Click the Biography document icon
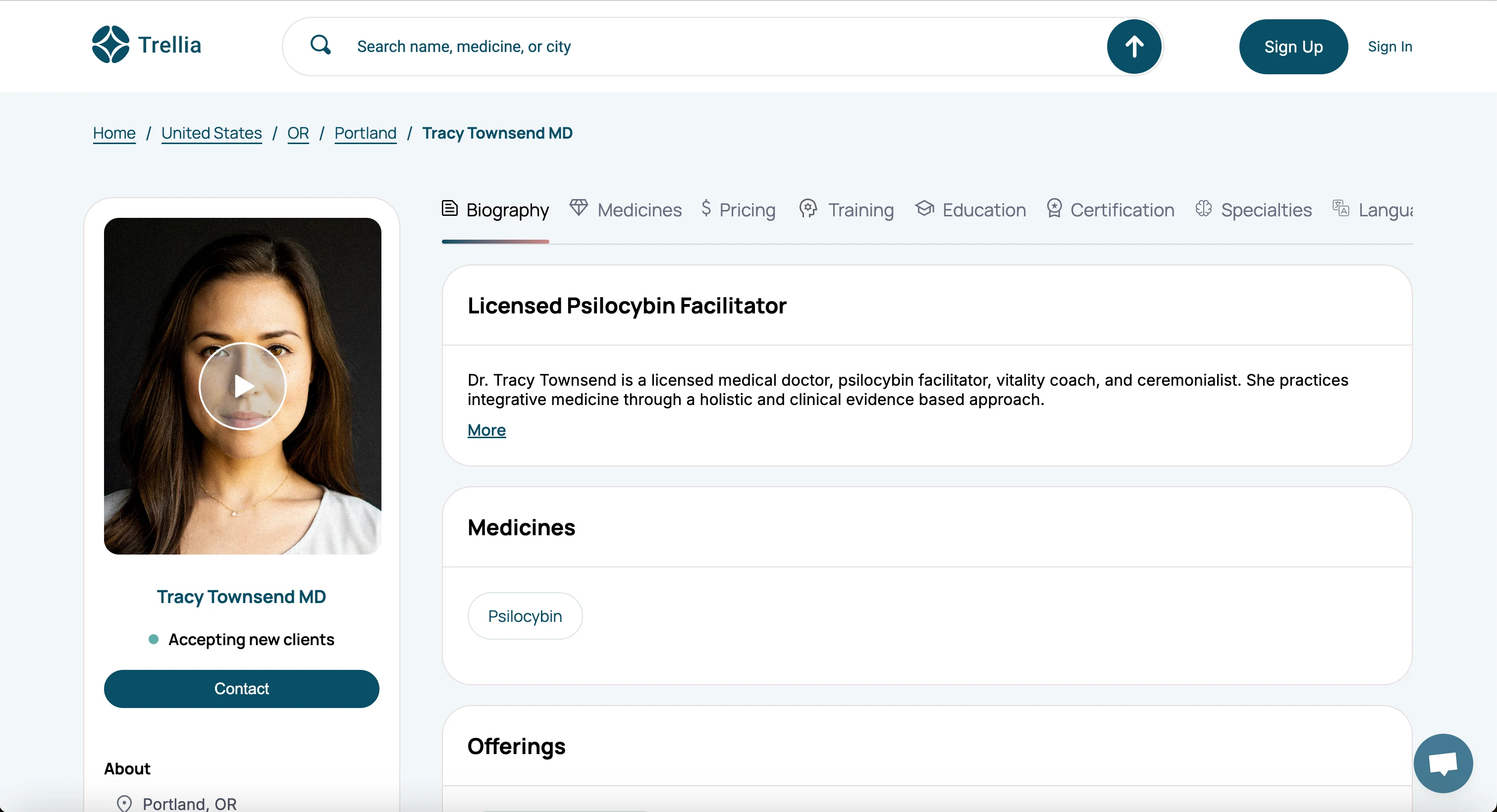Viewport: 1497px width, 812px height. (x=449, y=208)
